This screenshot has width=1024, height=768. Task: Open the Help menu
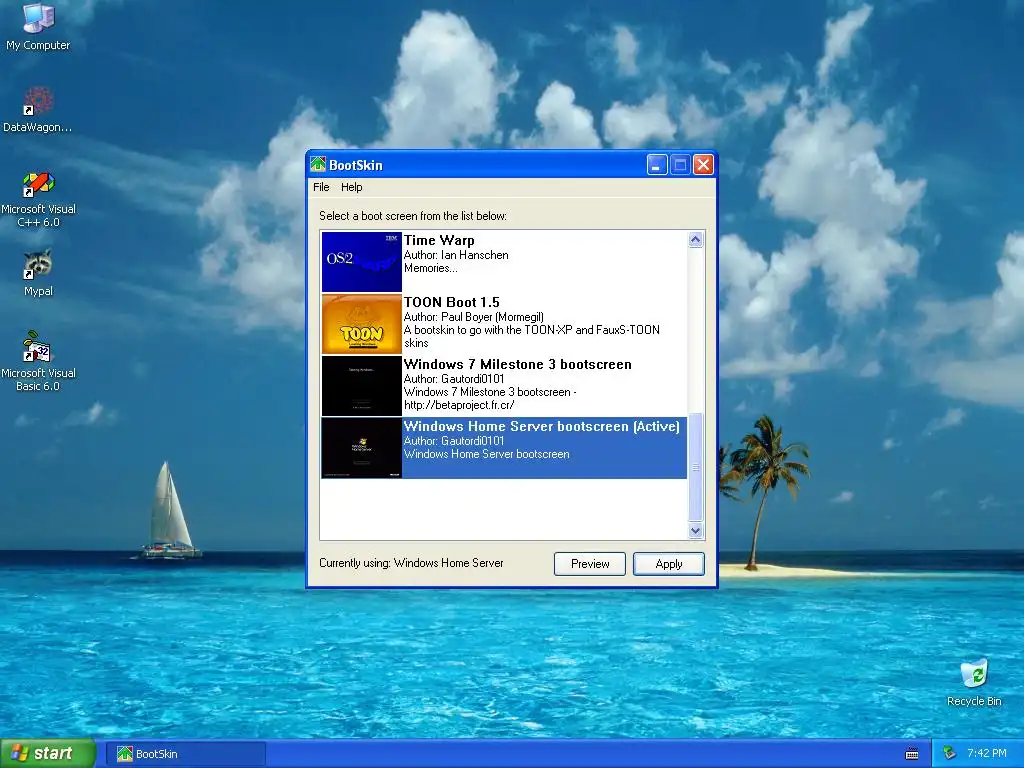click(351, 187)
